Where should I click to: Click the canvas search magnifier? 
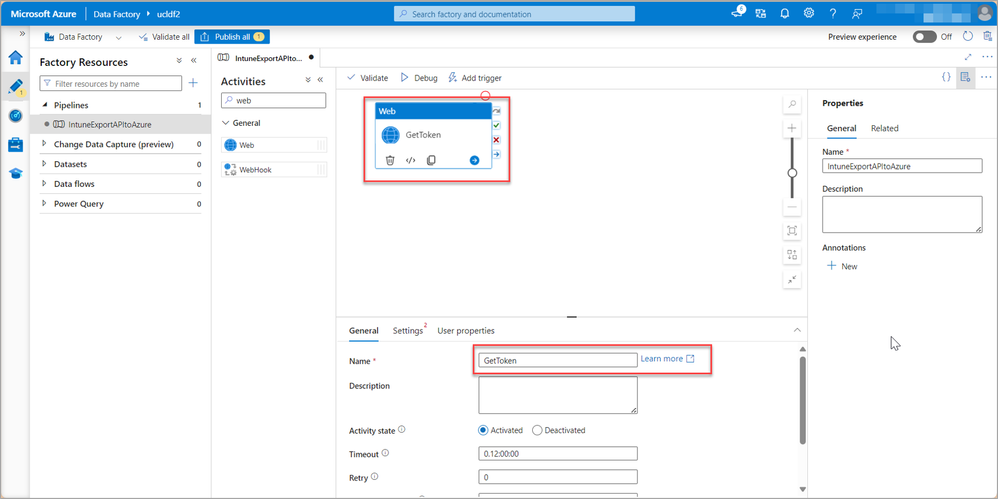[x=792, y=104]
